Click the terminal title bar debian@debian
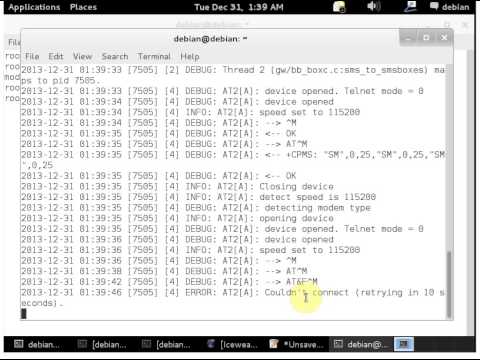 (x=210, y=39)
